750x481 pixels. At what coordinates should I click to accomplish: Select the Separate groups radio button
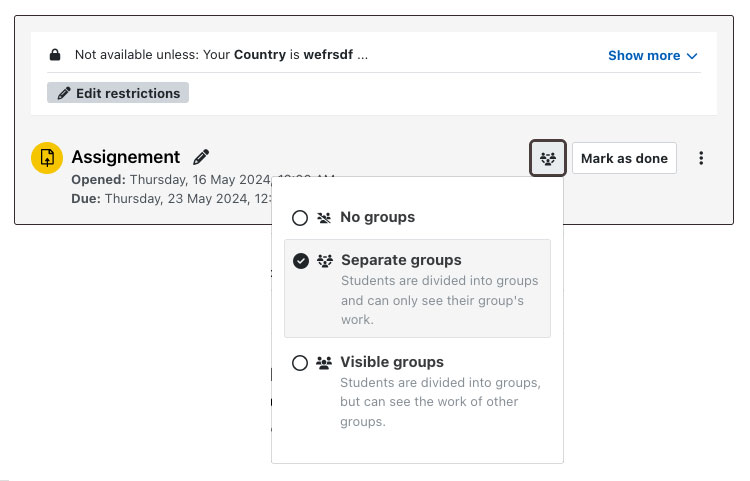(x=300, y=261)
